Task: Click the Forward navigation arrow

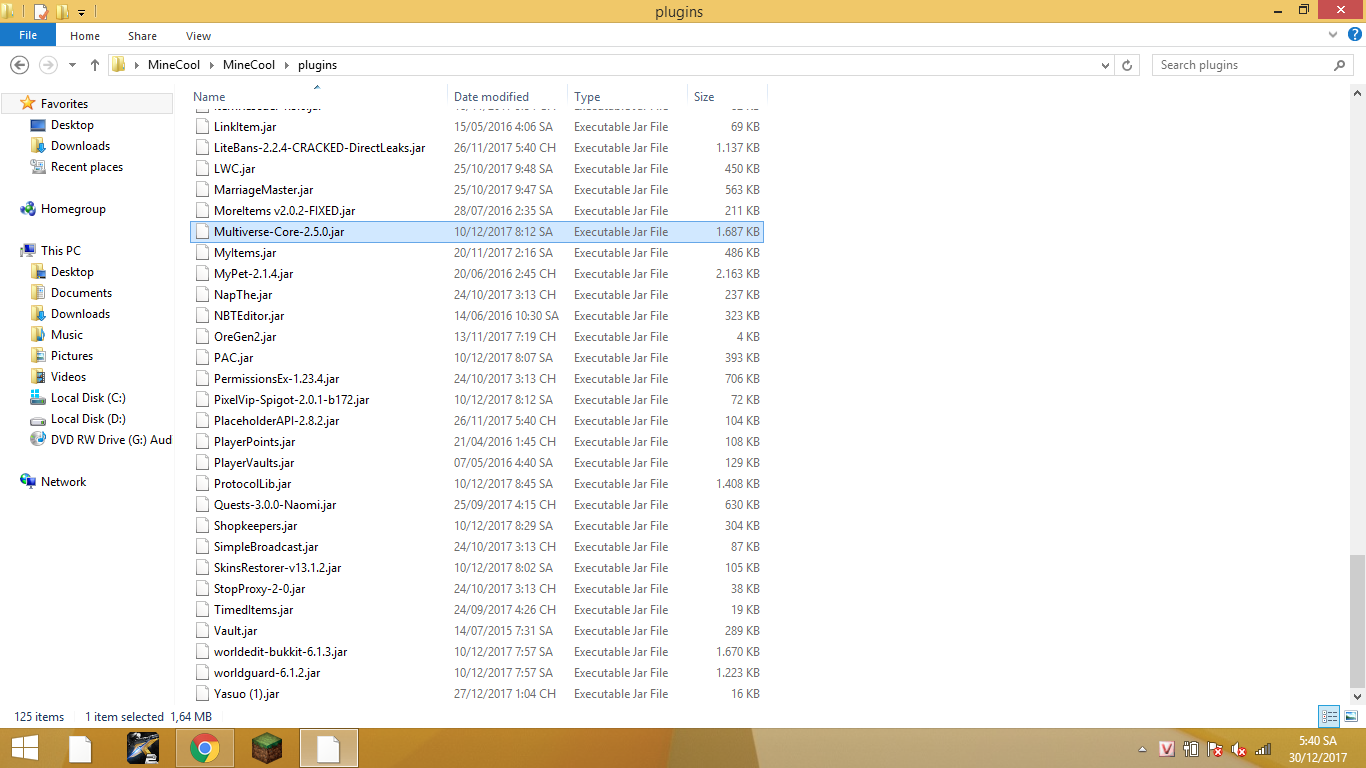Action: click(47, 65)
